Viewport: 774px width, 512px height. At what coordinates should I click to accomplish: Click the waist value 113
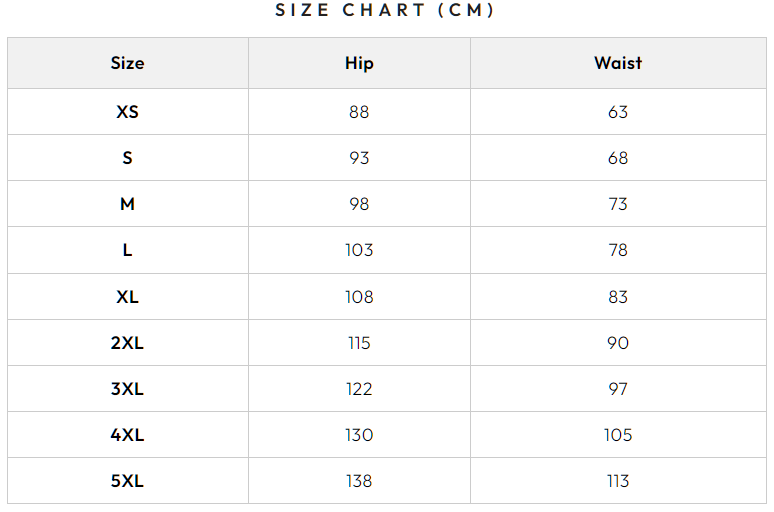point(618,481)
